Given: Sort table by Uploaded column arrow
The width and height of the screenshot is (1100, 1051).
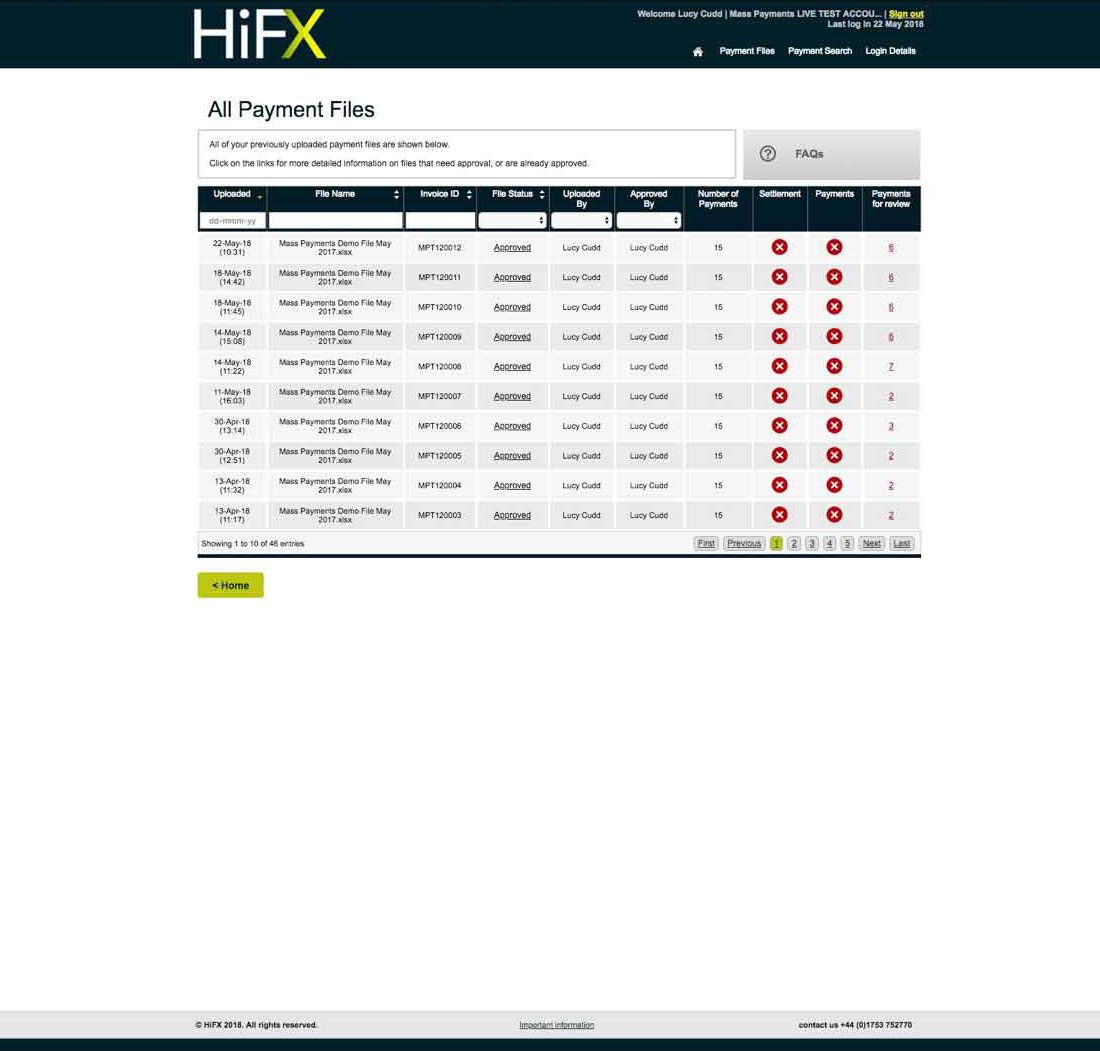Looking at the screenshot, I should pos(260,196).
